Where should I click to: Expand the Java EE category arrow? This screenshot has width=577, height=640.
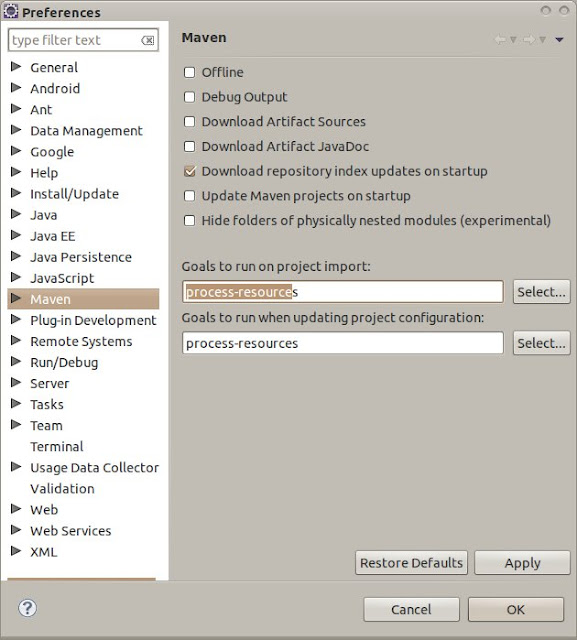point(16,235)
